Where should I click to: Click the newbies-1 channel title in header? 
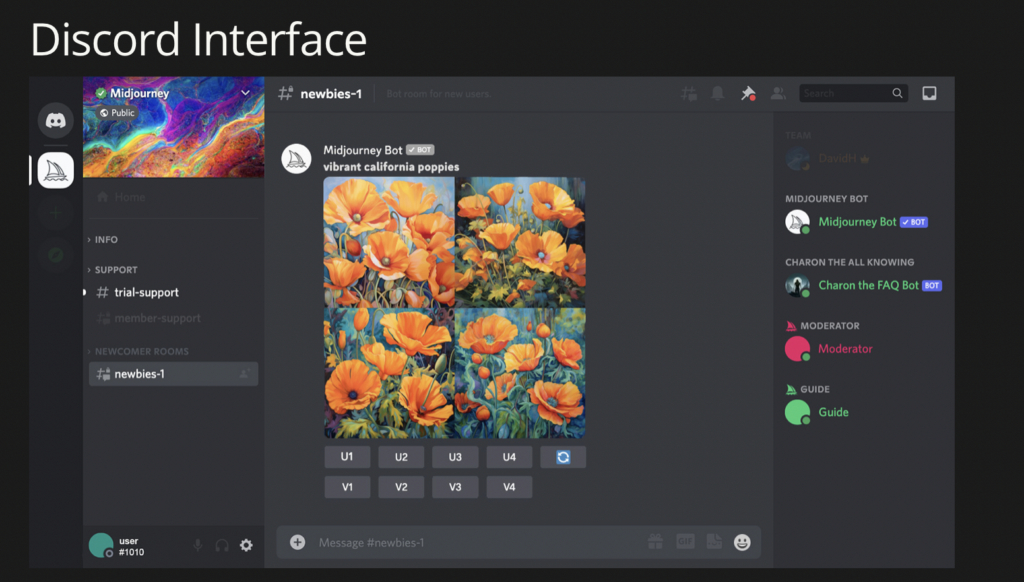[x=331, y=93]
